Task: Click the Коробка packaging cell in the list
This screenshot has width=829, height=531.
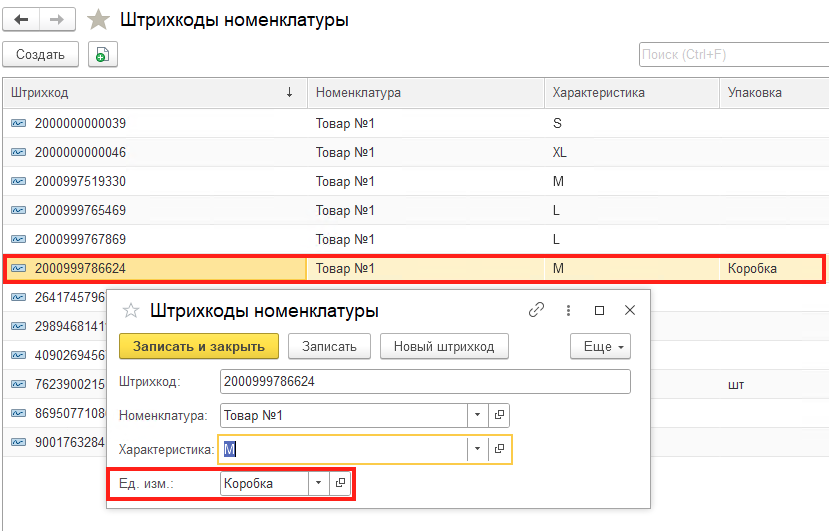Action: coord(771,269)
